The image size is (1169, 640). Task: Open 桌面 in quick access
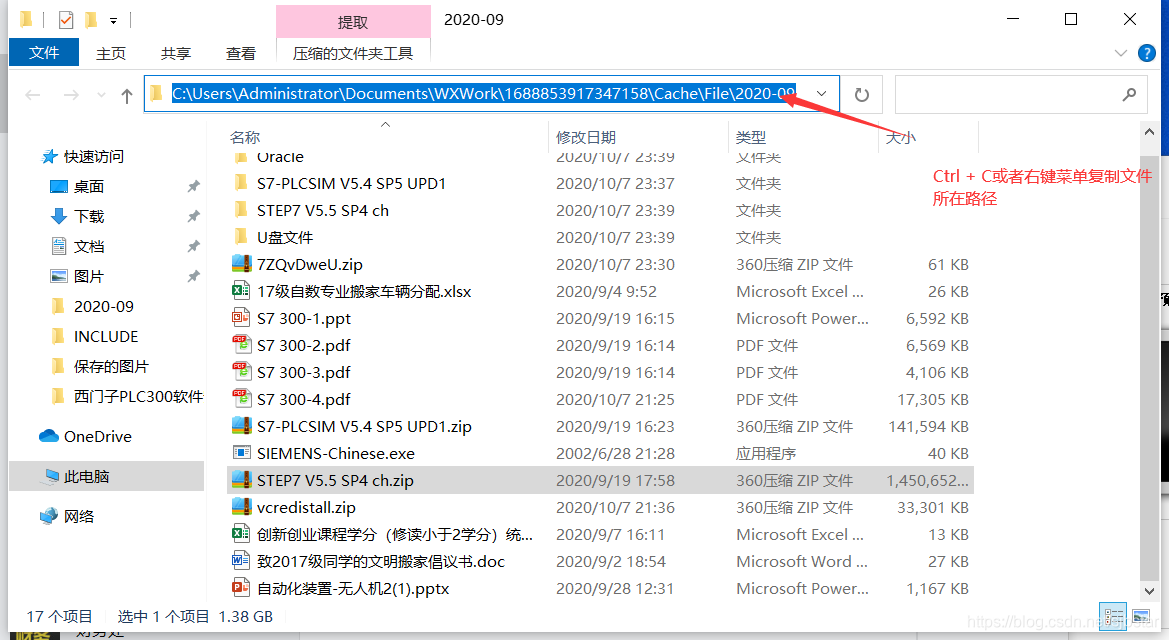[89, 186]
